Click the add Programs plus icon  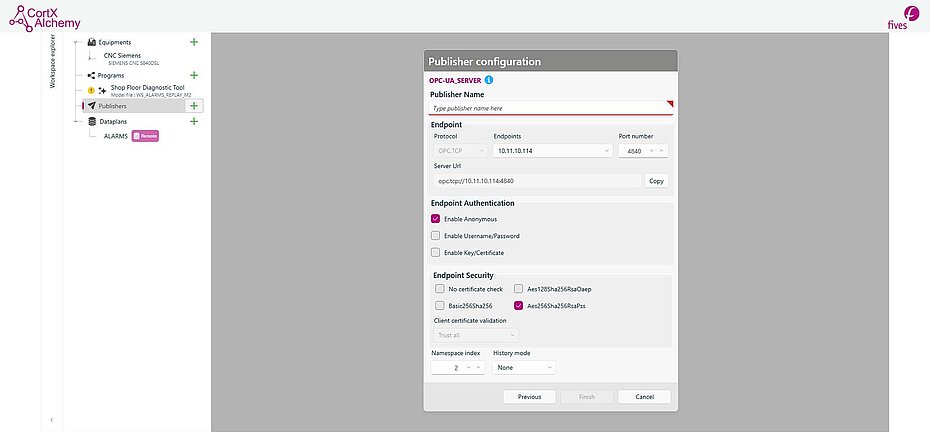[x=194, y=75]
